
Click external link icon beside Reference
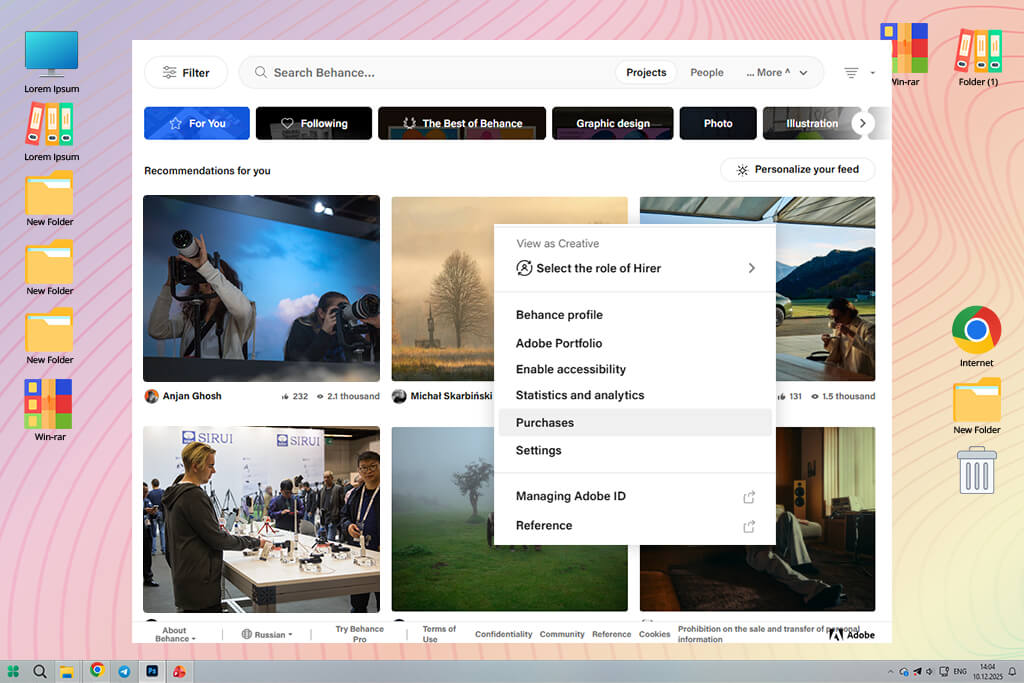(749, 526)
